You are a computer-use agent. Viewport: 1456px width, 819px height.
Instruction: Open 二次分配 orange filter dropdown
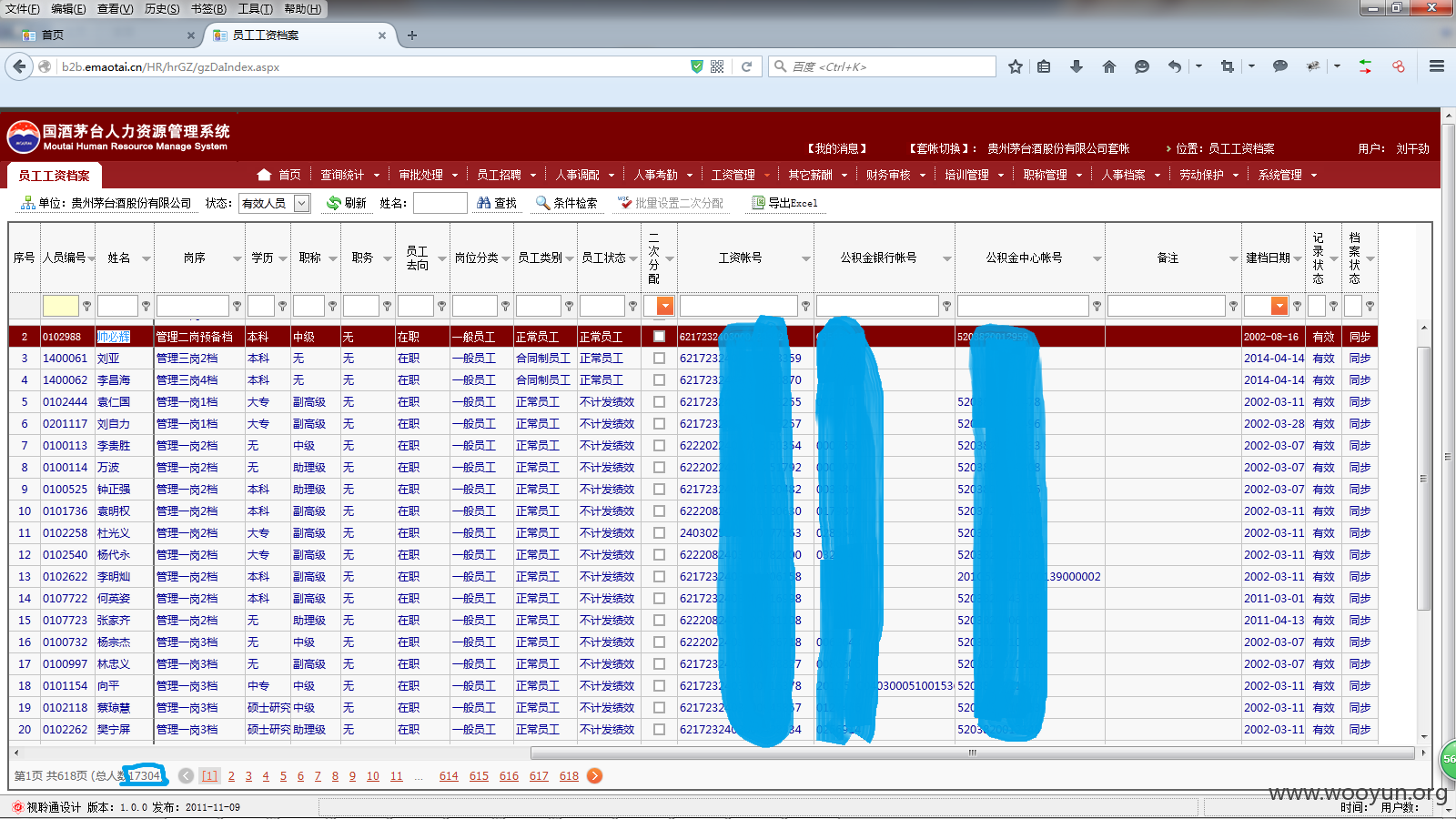665,306
